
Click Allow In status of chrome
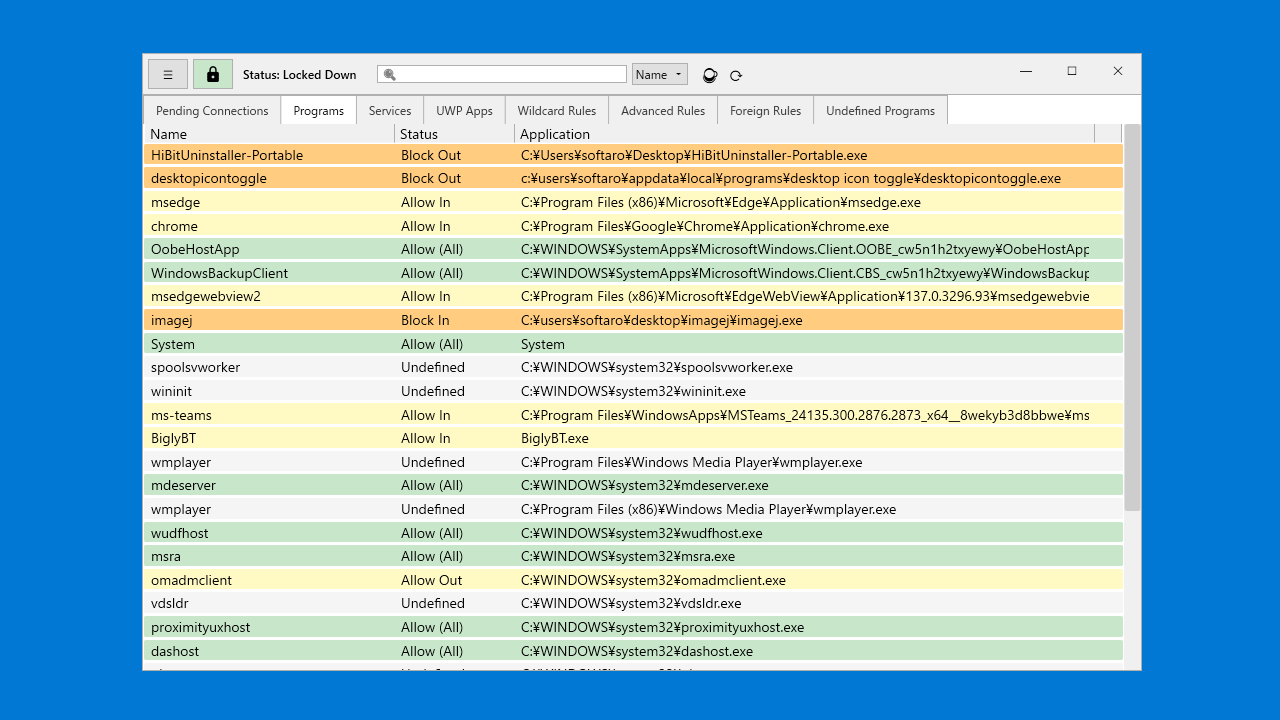pos(425,226)
